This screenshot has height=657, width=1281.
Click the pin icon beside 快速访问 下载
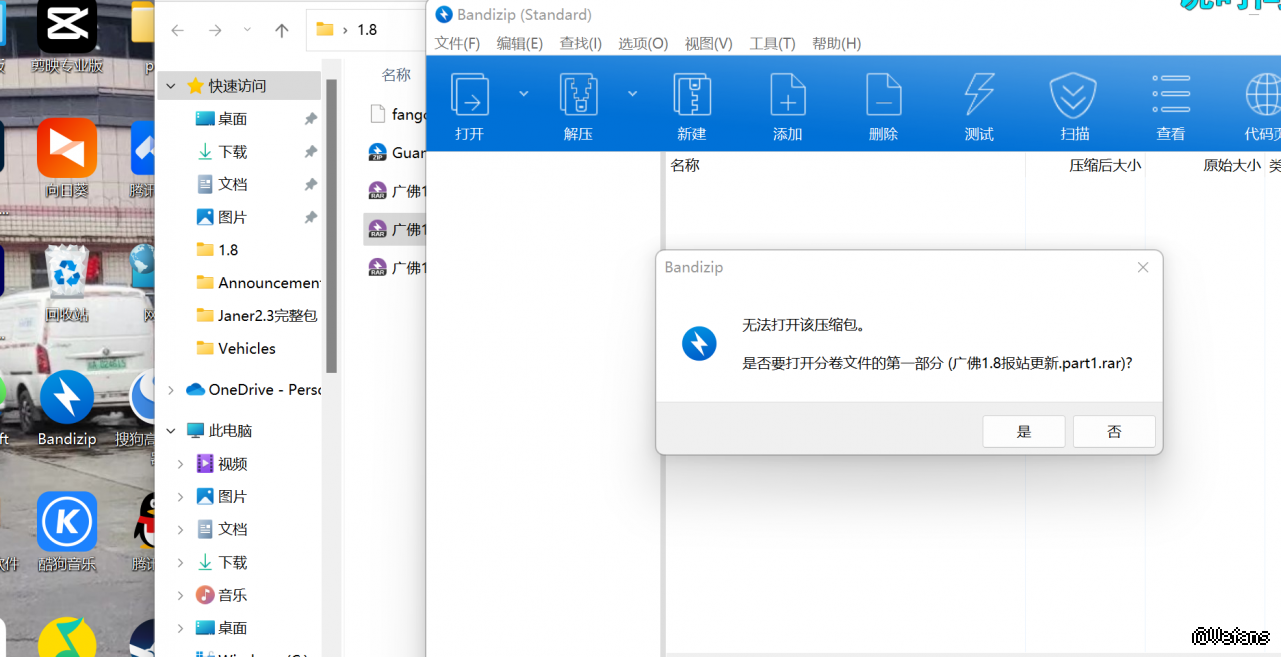tap(311, 152)
